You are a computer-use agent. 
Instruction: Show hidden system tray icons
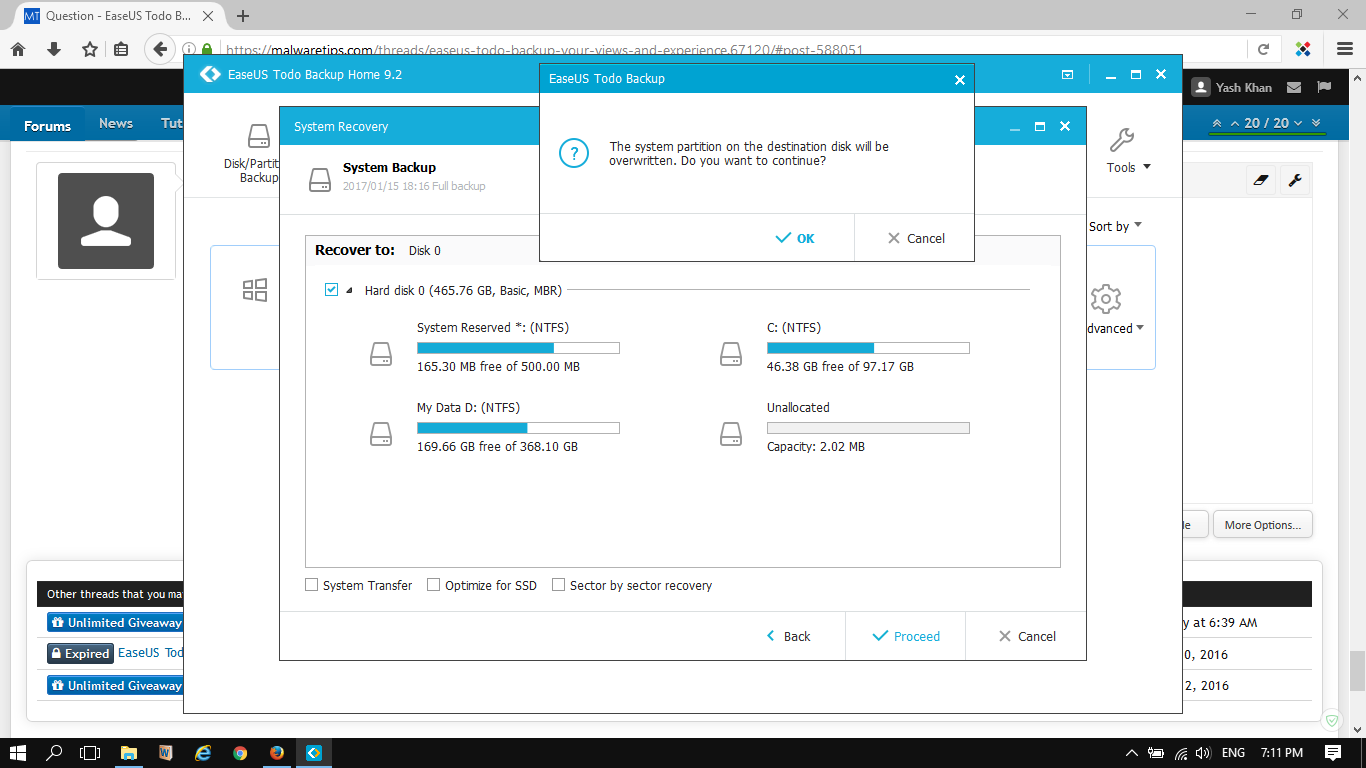[1131, 753]
